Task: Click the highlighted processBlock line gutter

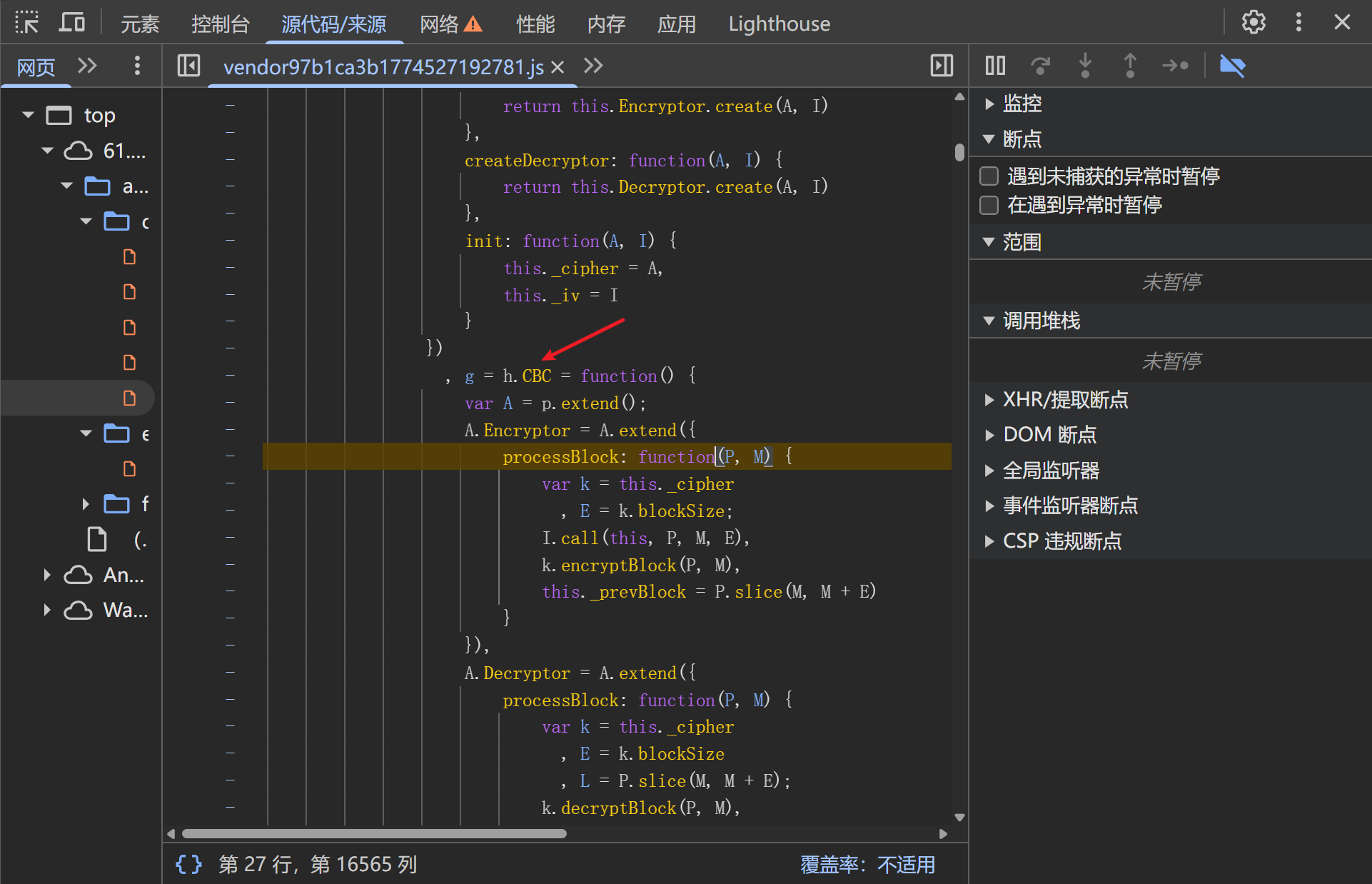Action: (x=230, y=456)
